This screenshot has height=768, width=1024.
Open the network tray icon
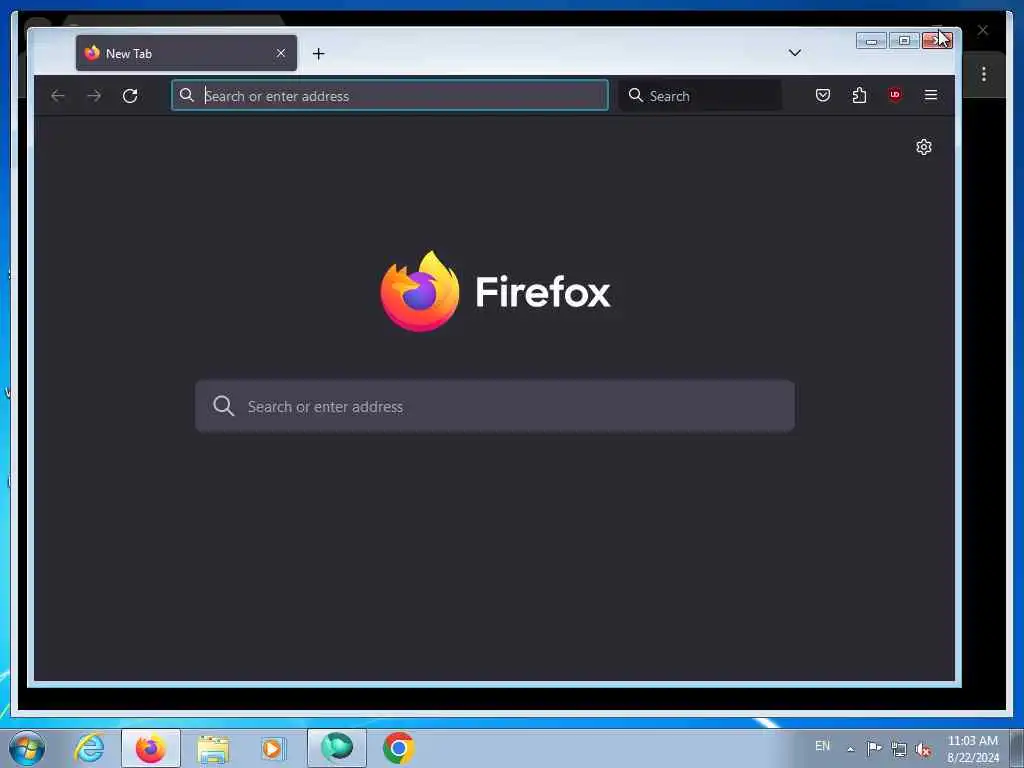pyautogui.click(x=899, y=749)
